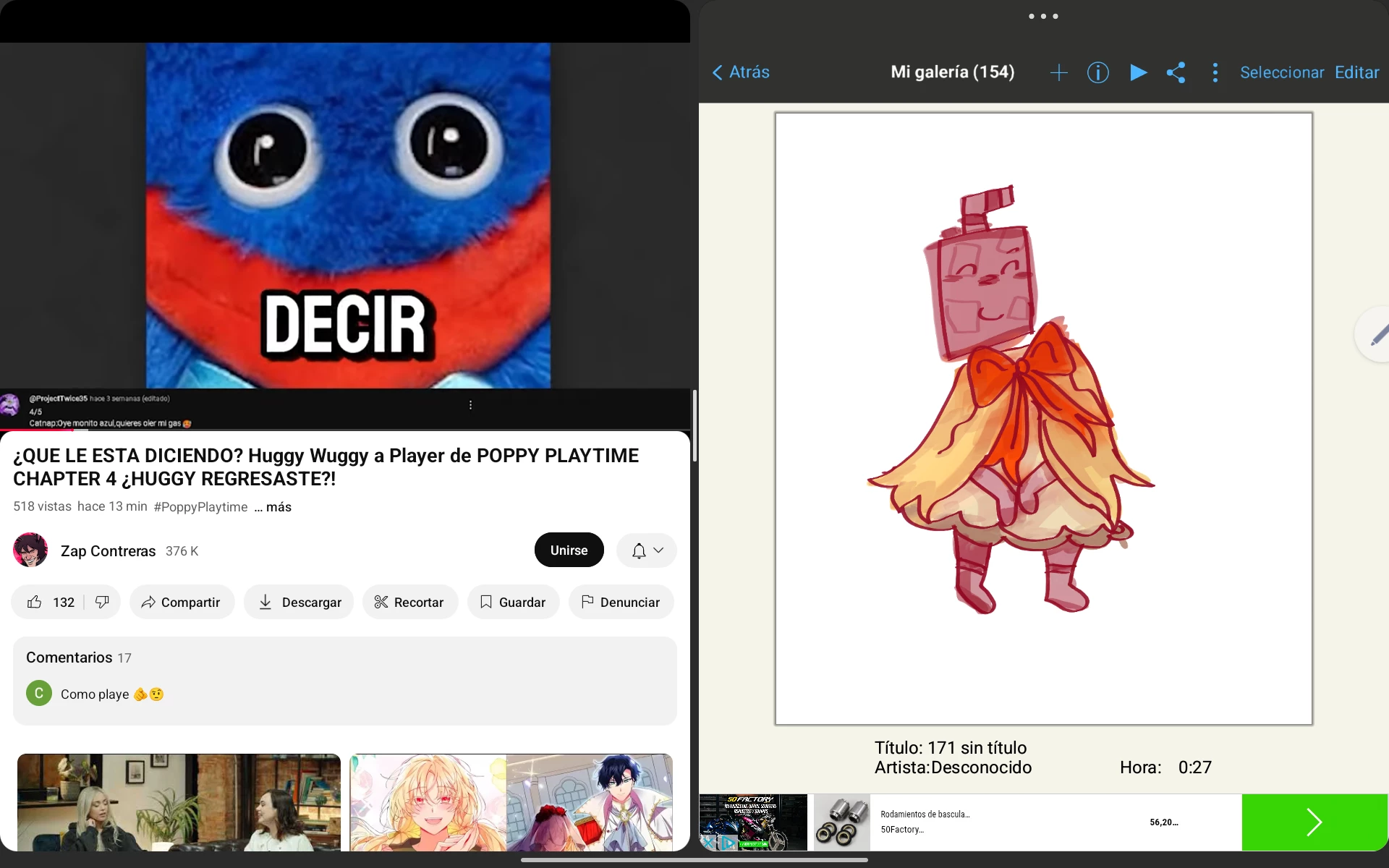This screenshot has height=868, width=1389.
Task: Open comment options three-dot menu in video
Action: click(x=470, y=405)
